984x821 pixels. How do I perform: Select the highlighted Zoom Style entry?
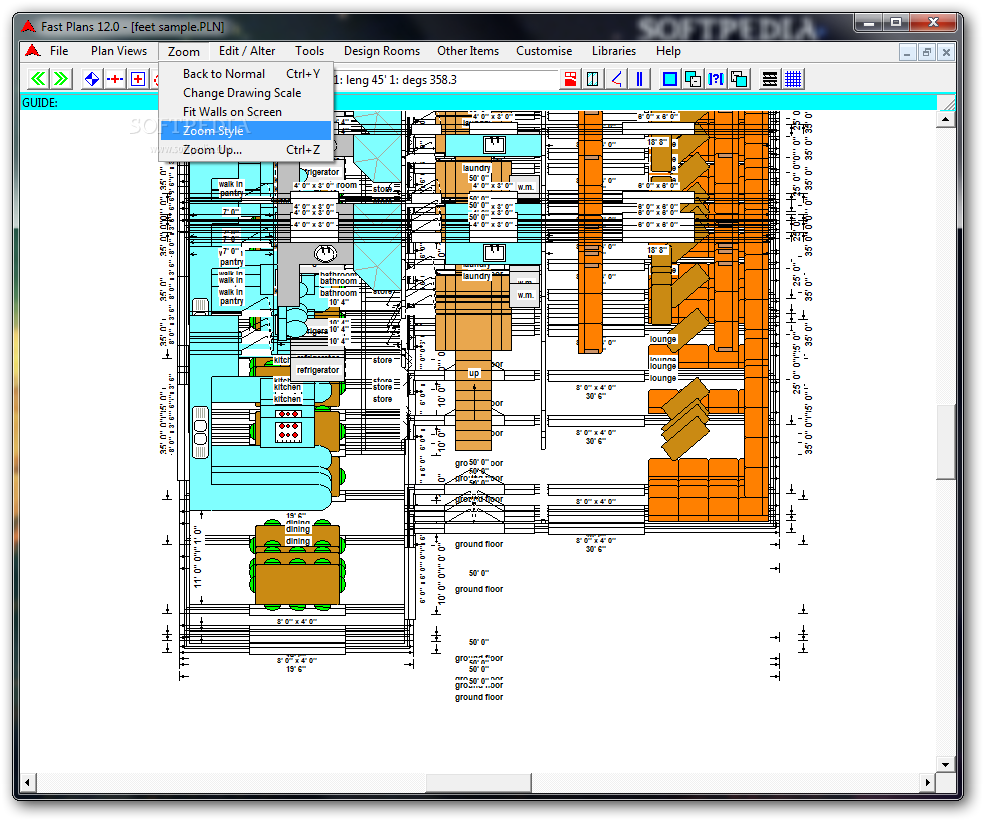point(246,131)
